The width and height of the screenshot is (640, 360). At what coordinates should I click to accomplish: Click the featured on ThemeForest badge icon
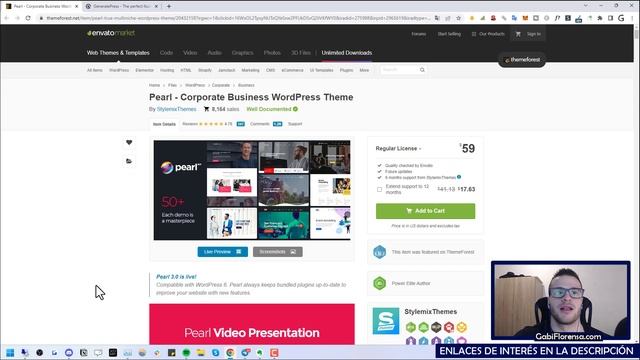pyautogui.click(x=380, y=252)
